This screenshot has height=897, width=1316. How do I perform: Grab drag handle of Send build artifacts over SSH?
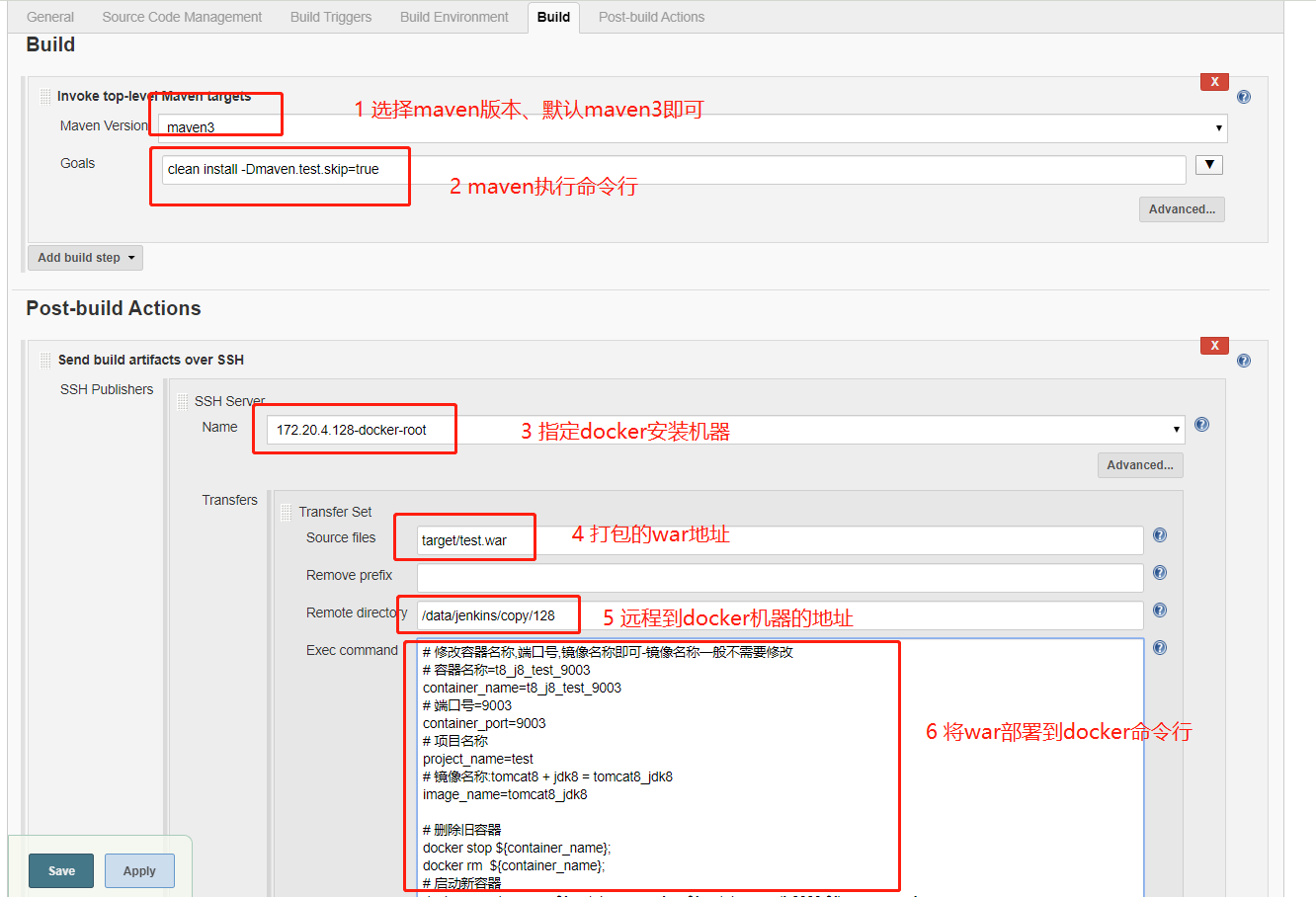(45, 361)
